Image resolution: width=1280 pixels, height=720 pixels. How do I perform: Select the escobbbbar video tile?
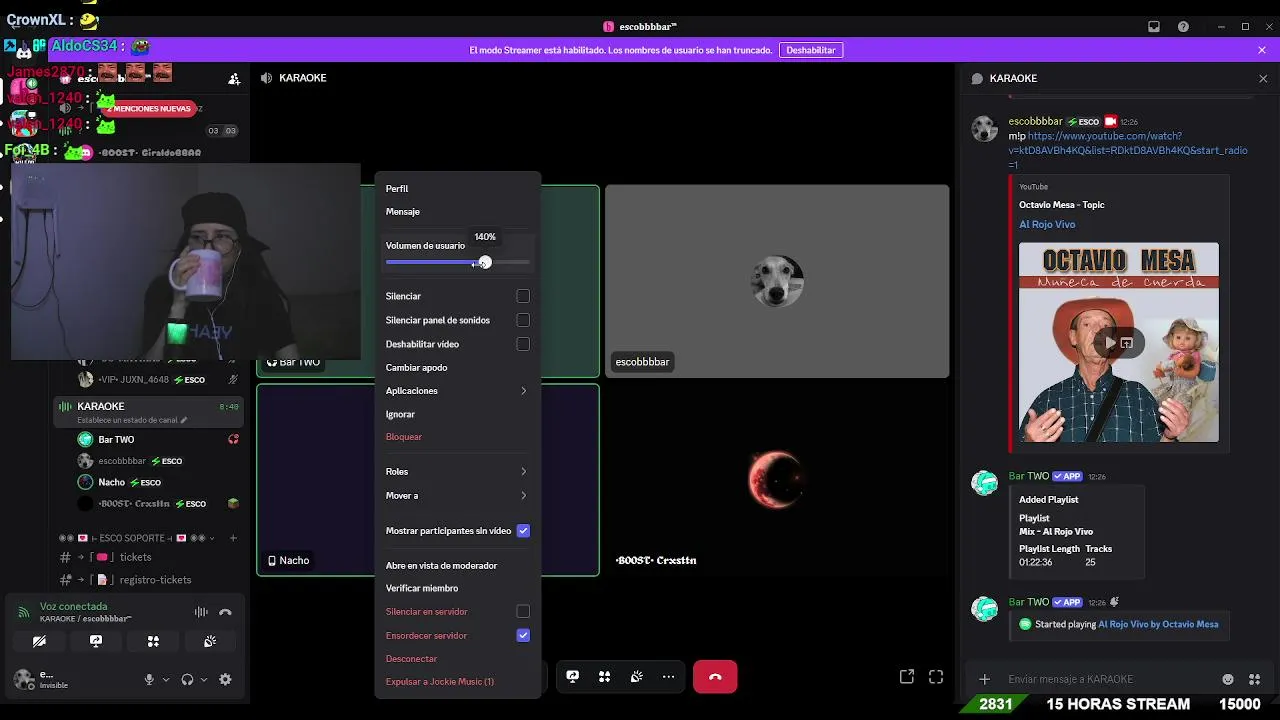point(777,281)
